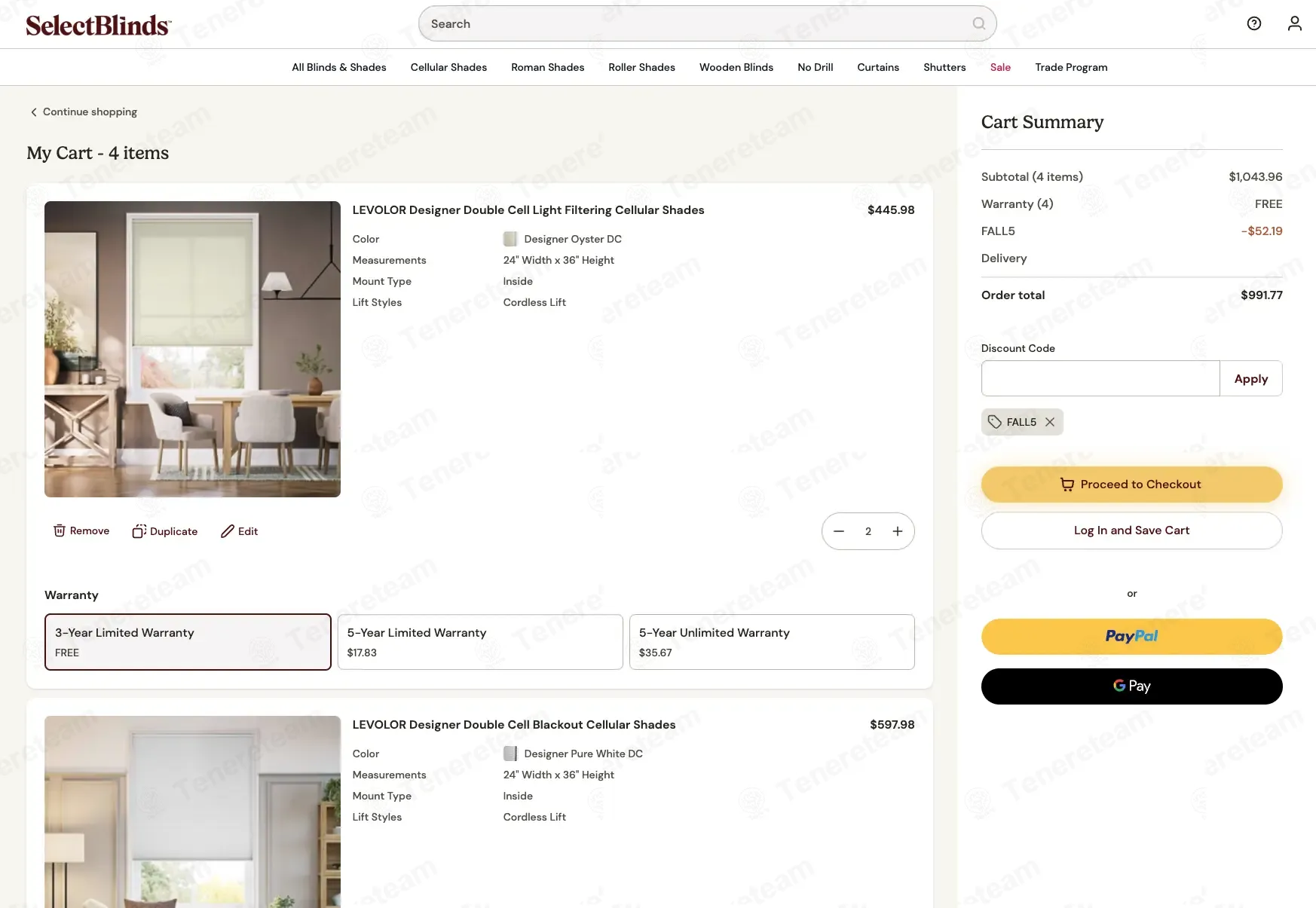Open Roller Shades menu

click(x=641, y=67)
